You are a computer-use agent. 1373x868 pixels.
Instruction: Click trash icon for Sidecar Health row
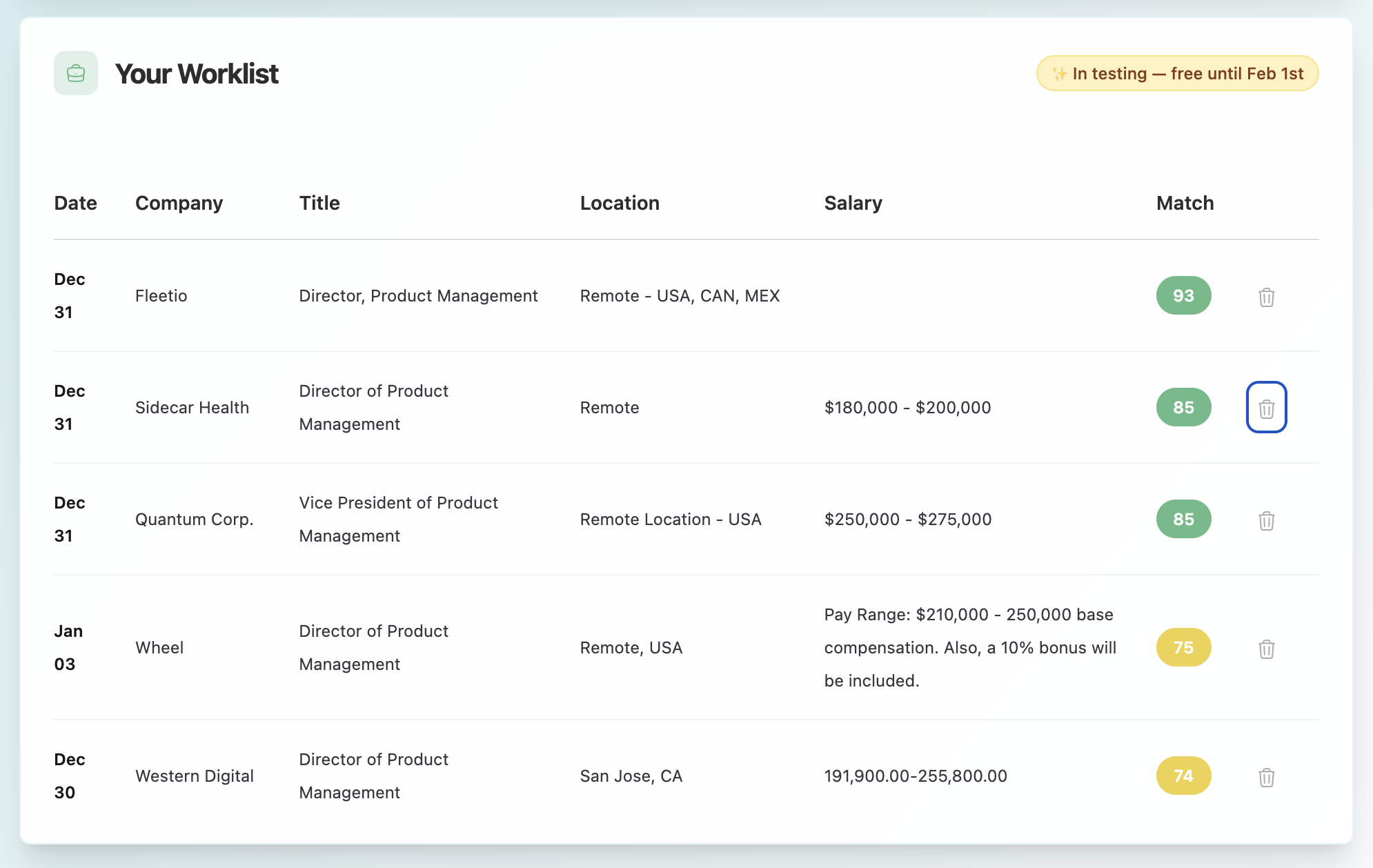point(1266,408)
